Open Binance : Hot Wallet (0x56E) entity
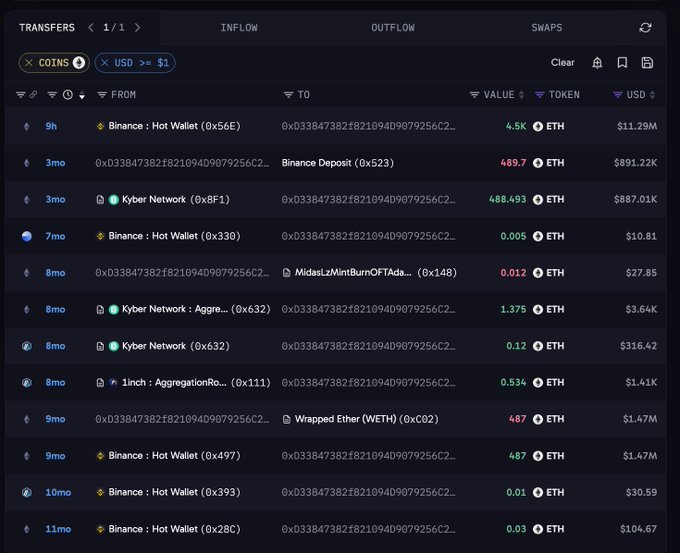This screenshot has width=680, height=553. pos(174,126)
